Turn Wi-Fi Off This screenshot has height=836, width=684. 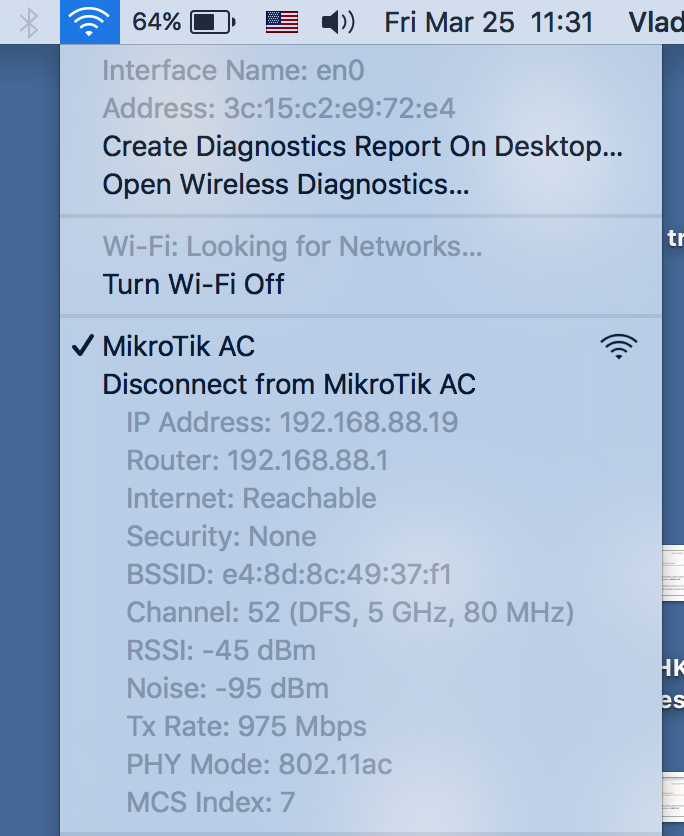point(193,285)
